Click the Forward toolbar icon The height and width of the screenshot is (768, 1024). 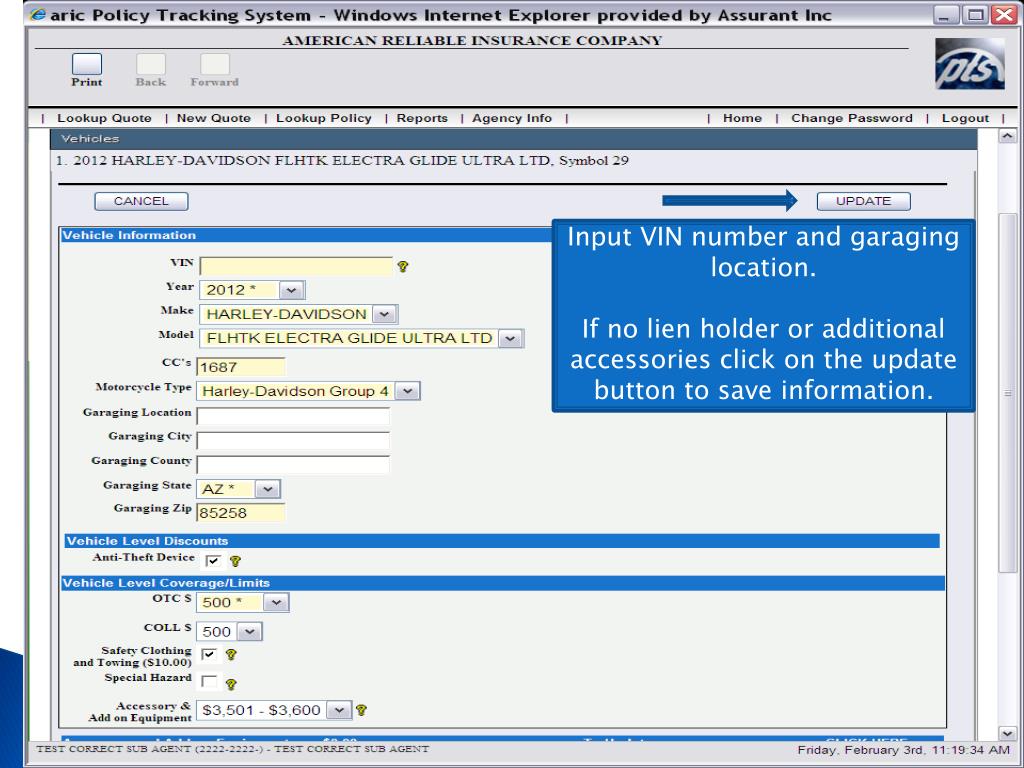(x=215, y=65)
